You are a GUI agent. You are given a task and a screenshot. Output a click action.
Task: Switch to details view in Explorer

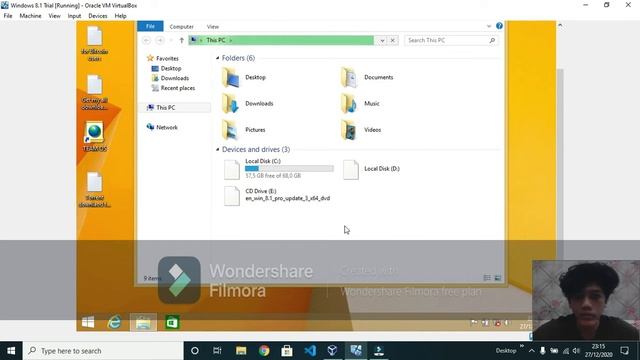click(487, 278)
